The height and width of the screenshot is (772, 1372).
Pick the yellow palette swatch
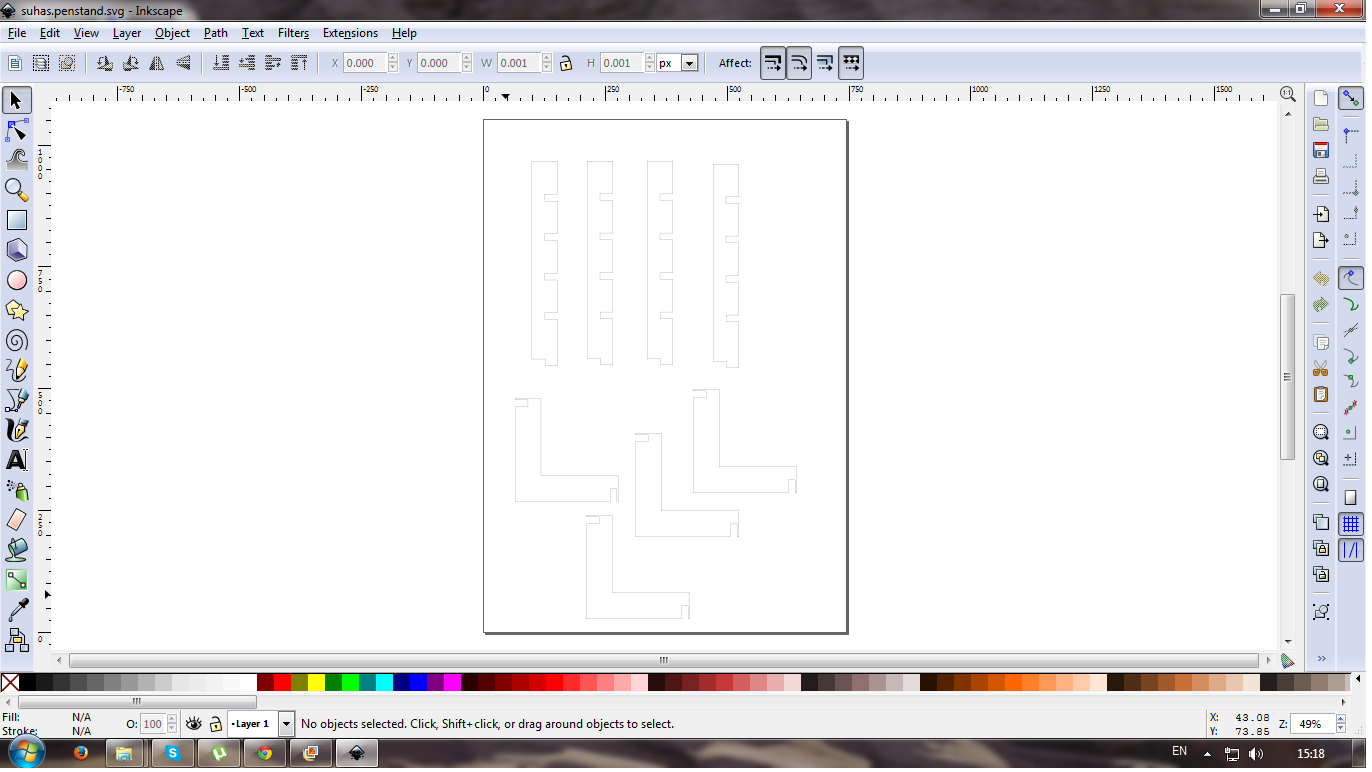tap(316, 682)
